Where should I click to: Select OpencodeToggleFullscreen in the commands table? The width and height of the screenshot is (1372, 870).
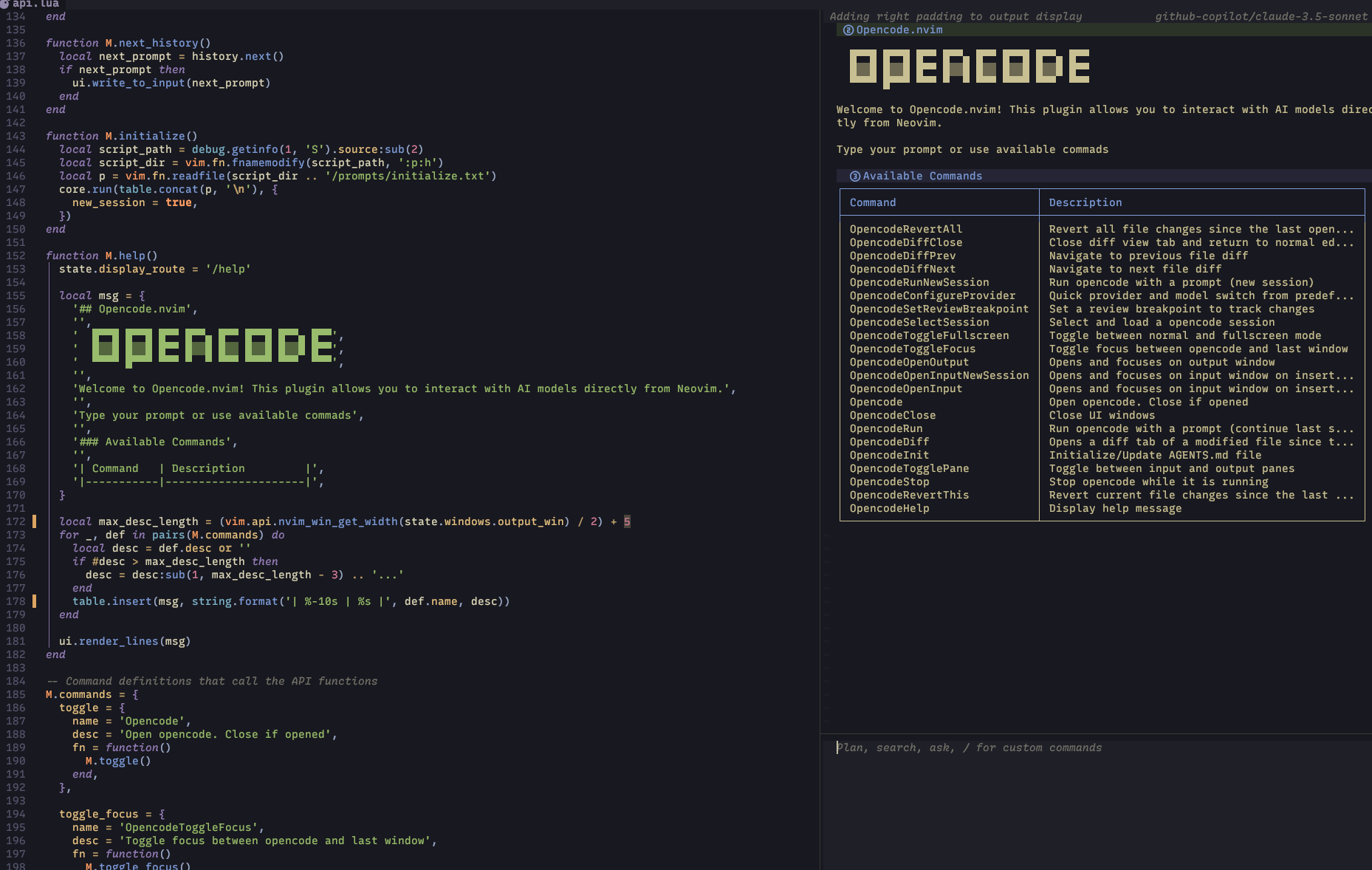tap(929, 335)
